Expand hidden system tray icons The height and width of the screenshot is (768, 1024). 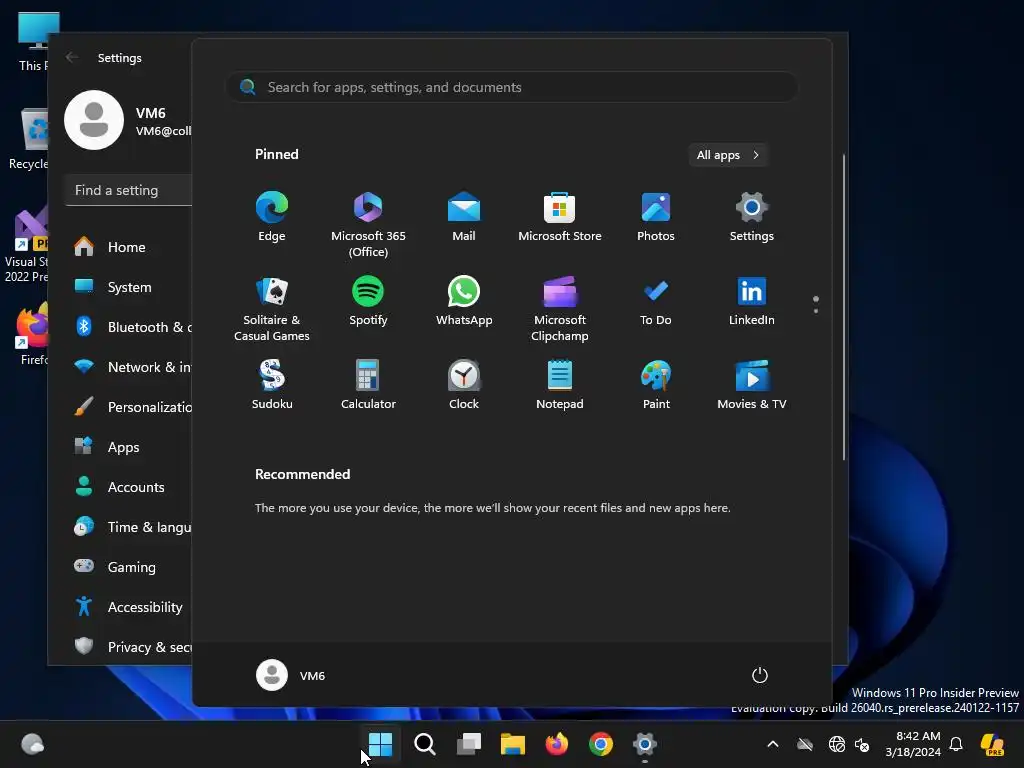pos(773,744)
